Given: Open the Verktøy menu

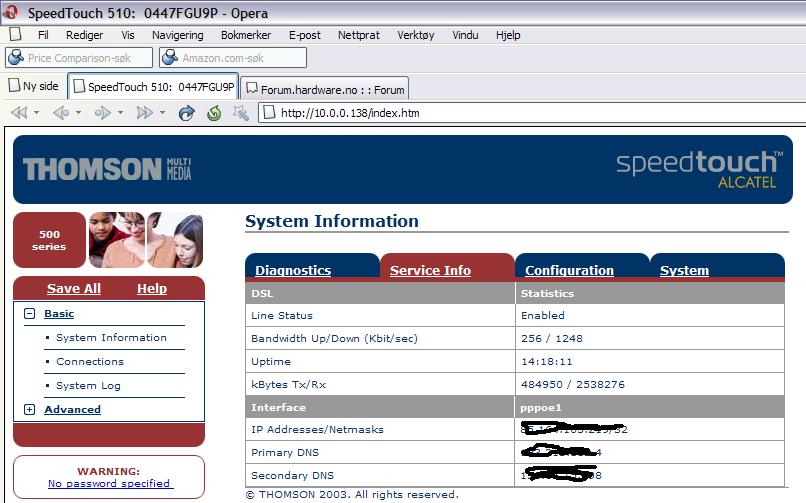Looking at the screenshot, I should tap(415, 35).
